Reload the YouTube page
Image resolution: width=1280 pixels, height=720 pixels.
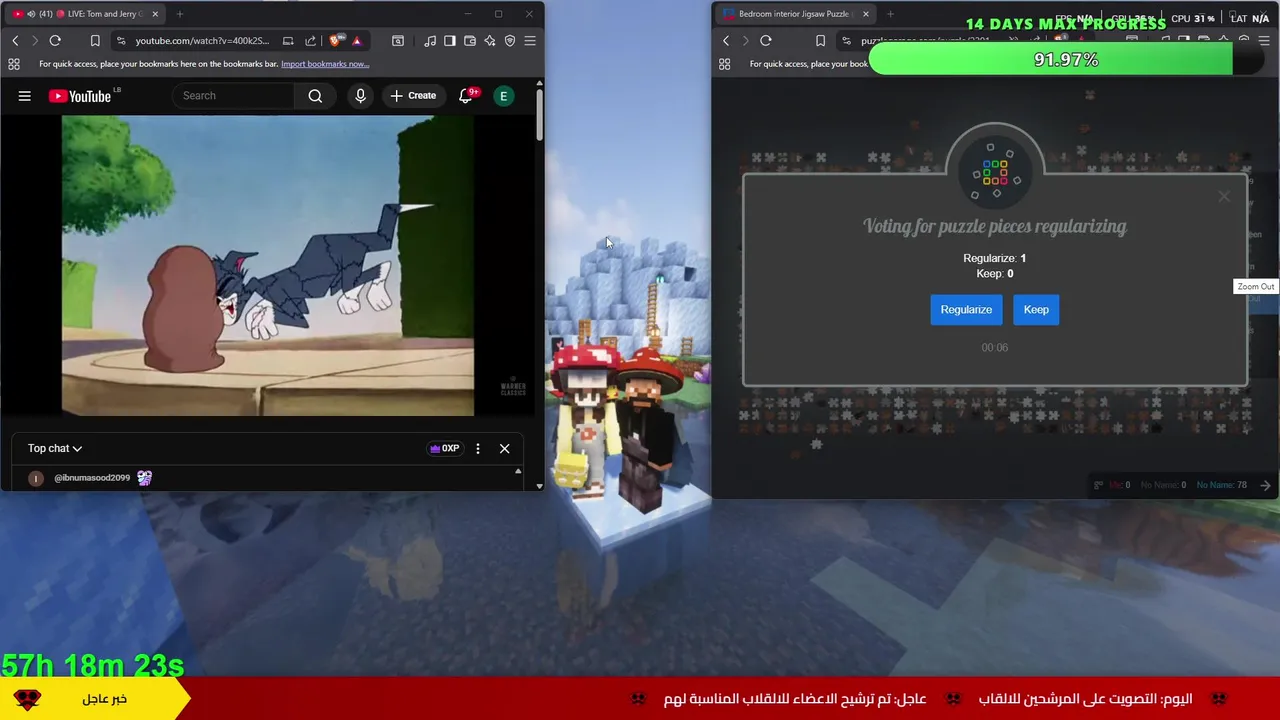pyautogui.click(x=55, y=40)
